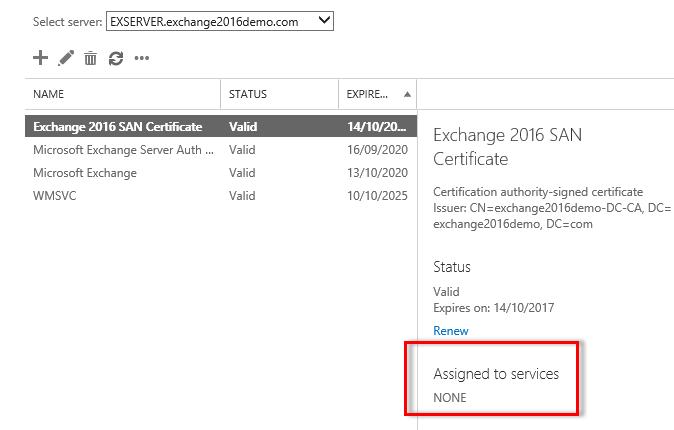This screenshot has width=674, height=430.
Task: Click the Refresh icon
Action: tap(116, 58)
